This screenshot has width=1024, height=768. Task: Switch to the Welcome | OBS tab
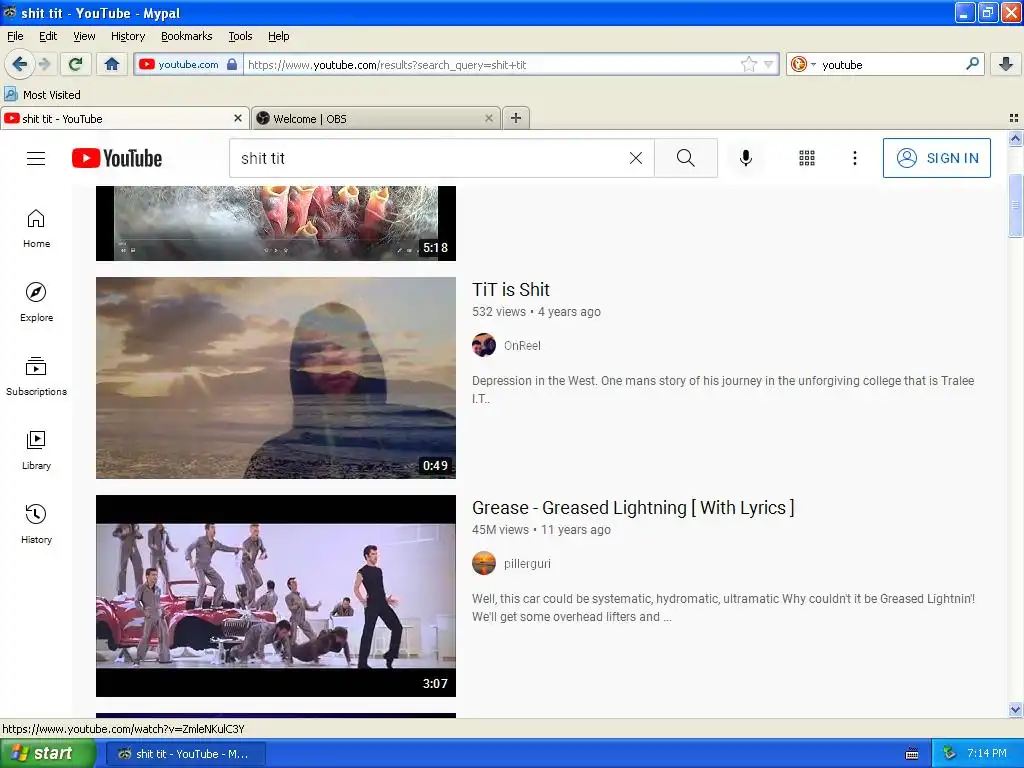coord(376,118)
